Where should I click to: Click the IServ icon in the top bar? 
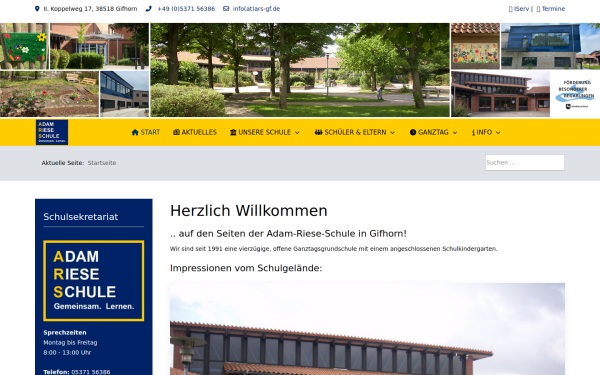coord(510,9)
